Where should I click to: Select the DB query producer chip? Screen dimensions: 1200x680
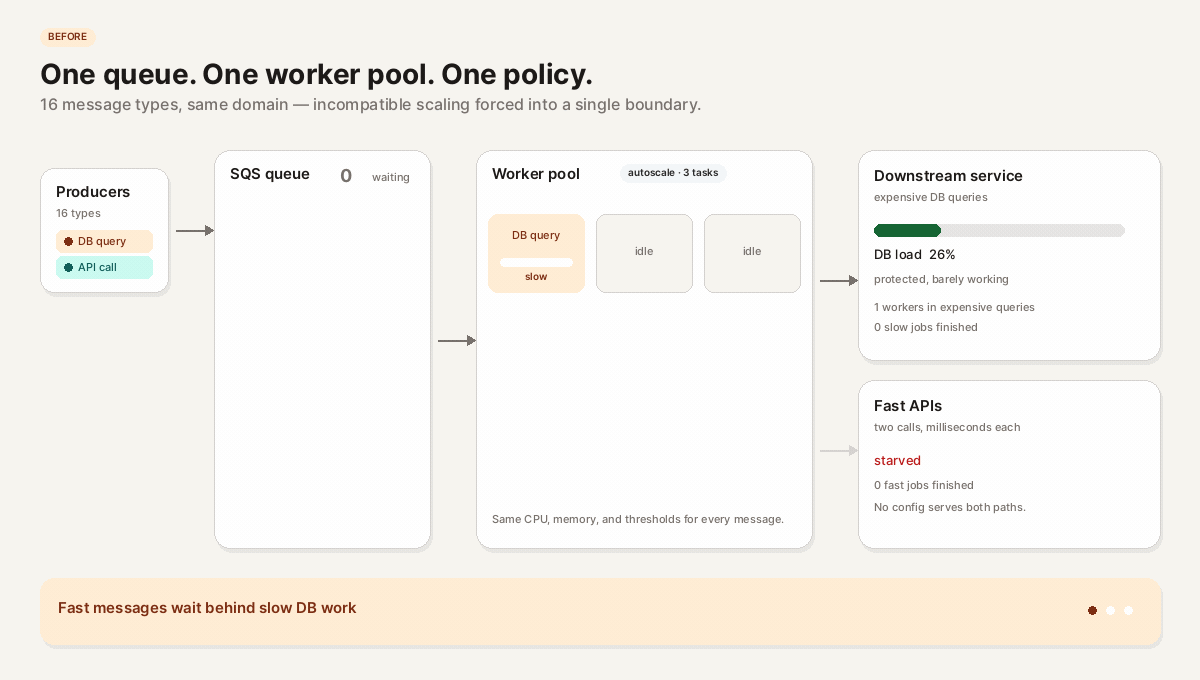104,241
